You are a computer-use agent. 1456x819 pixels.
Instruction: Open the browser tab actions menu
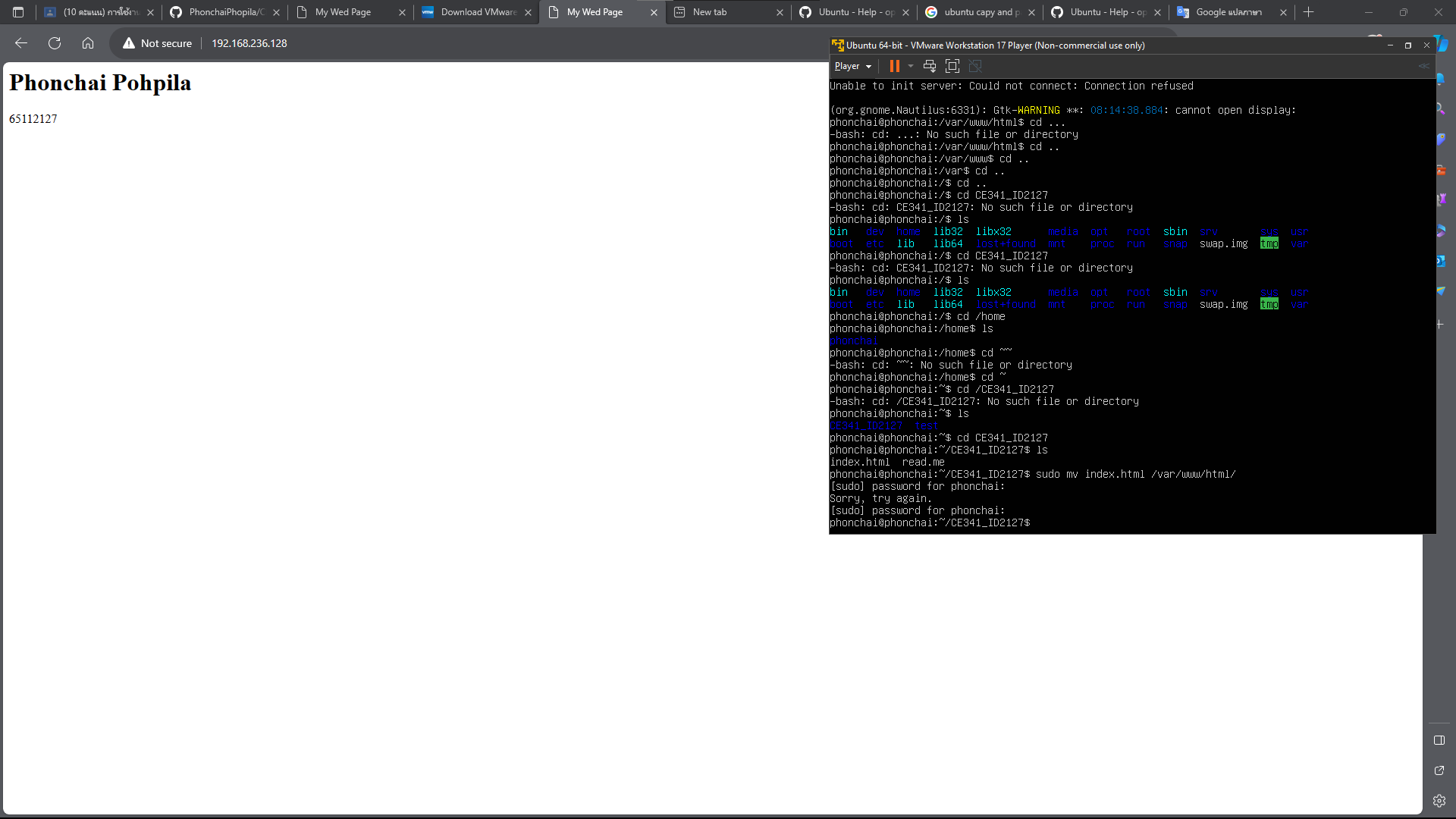point(17,12)
